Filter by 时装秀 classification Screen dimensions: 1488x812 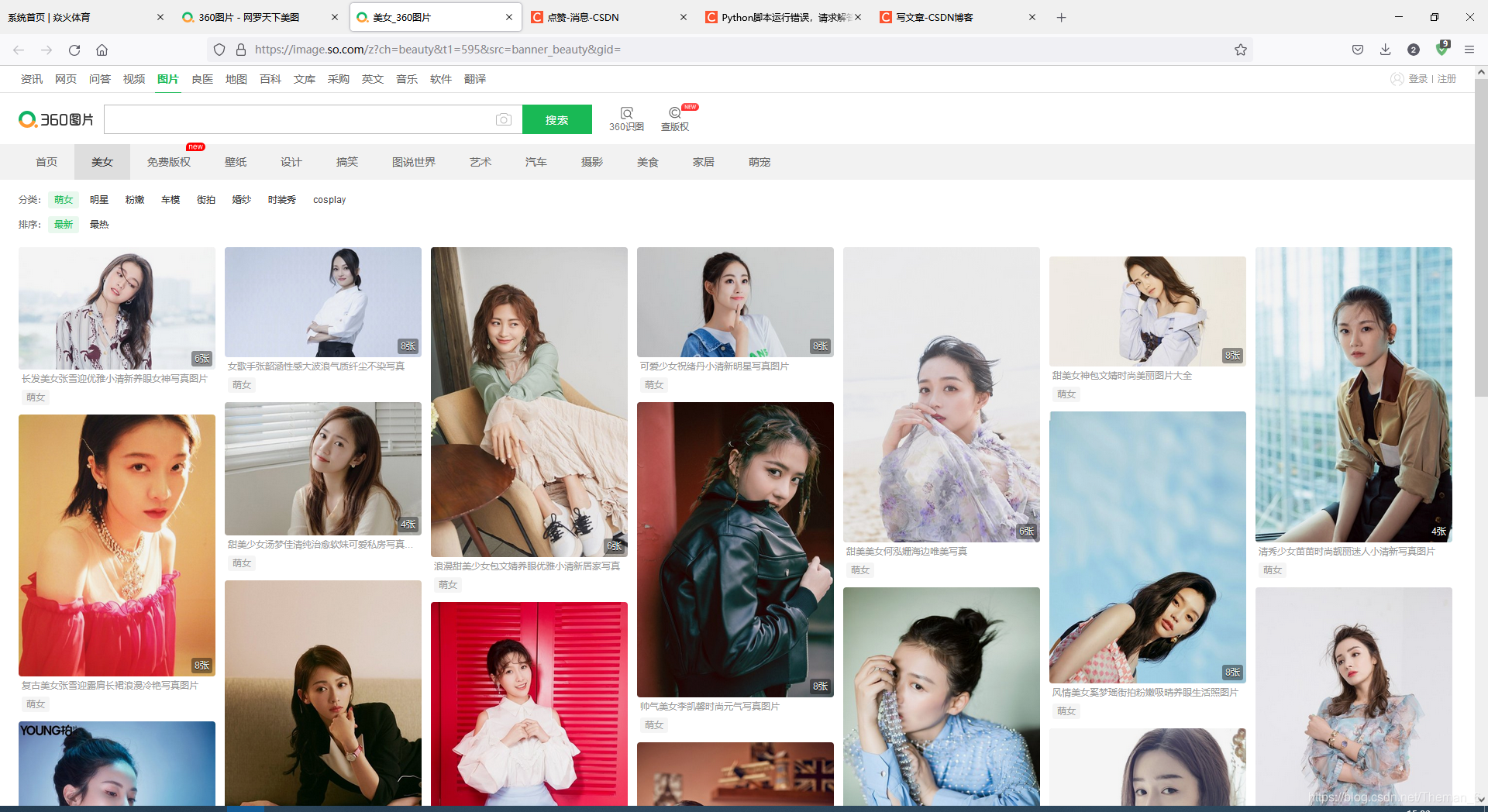pyautogui.click(x=282, y=200)
